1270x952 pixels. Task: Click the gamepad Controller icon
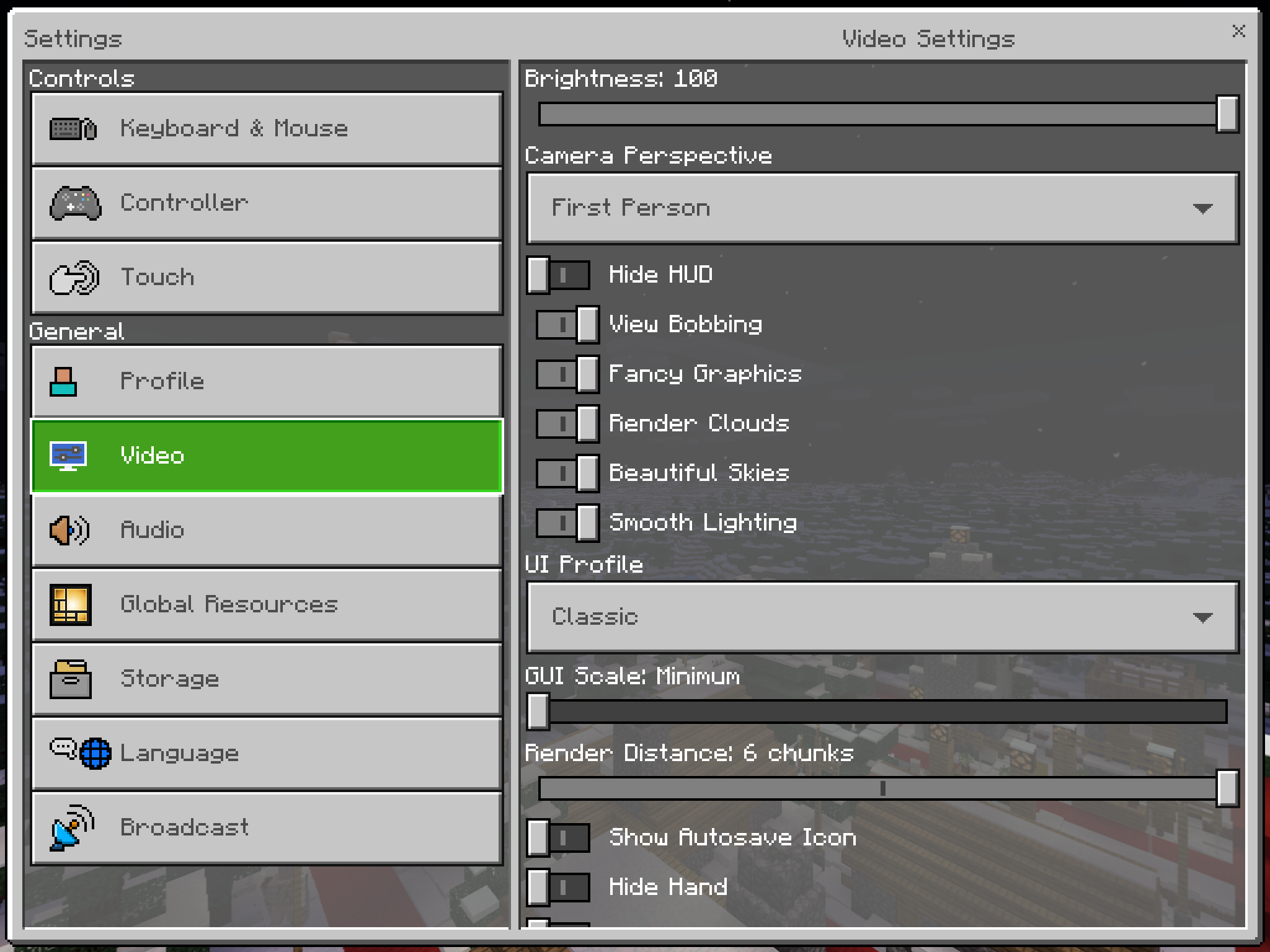75,203
